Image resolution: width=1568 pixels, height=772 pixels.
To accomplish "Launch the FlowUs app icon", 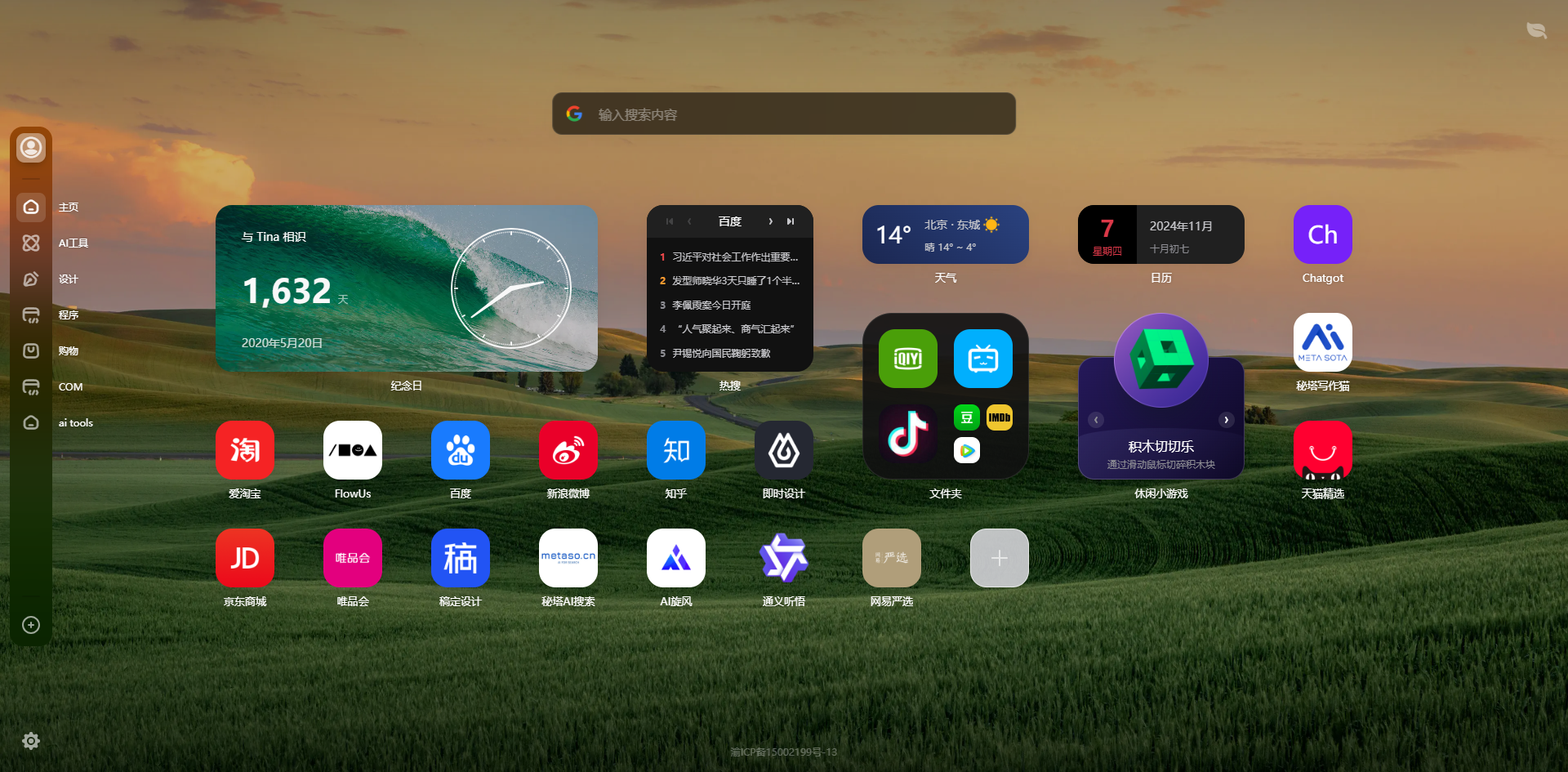I will [352, 450].
